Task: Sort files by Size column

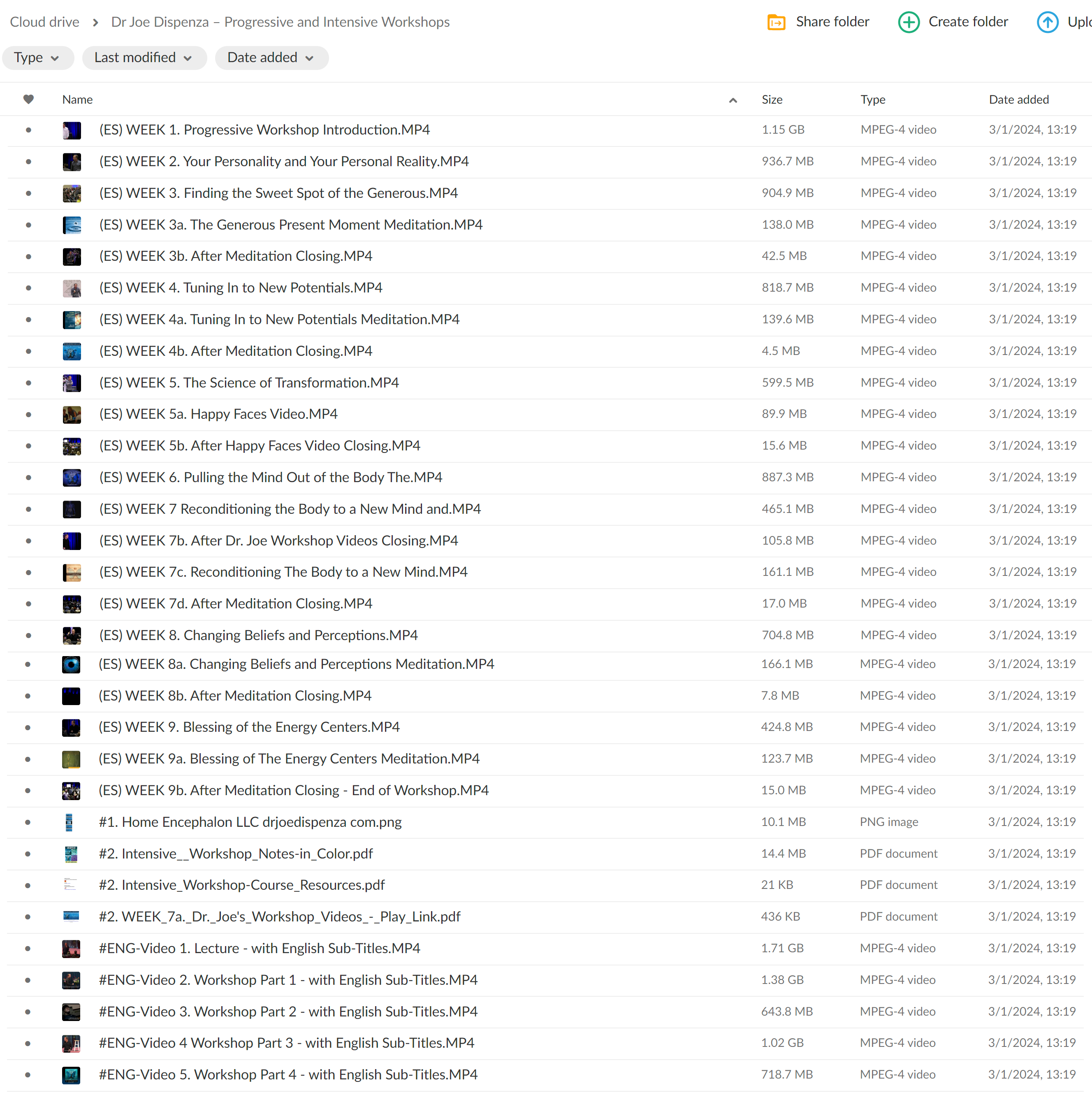Action: pyautogui.click(x=772, y=99)
